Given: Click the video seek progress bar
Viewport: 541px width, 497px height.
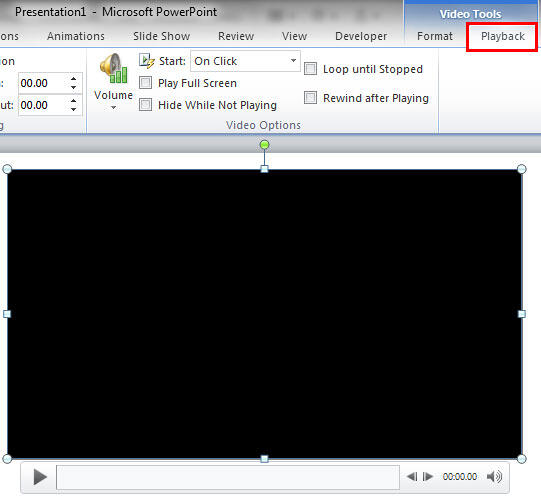Looking at the screenshot, I should 228,477.
